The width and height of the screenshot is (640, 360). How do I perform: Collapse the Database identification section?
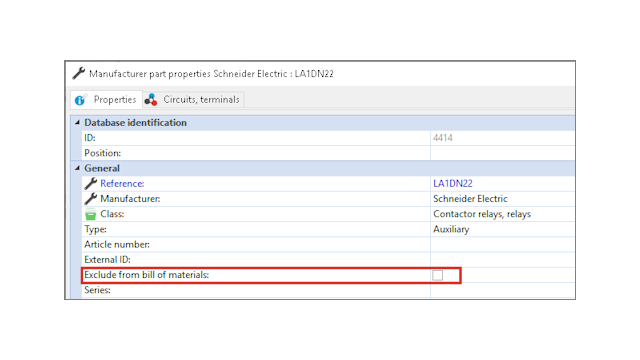pos(77,122)
